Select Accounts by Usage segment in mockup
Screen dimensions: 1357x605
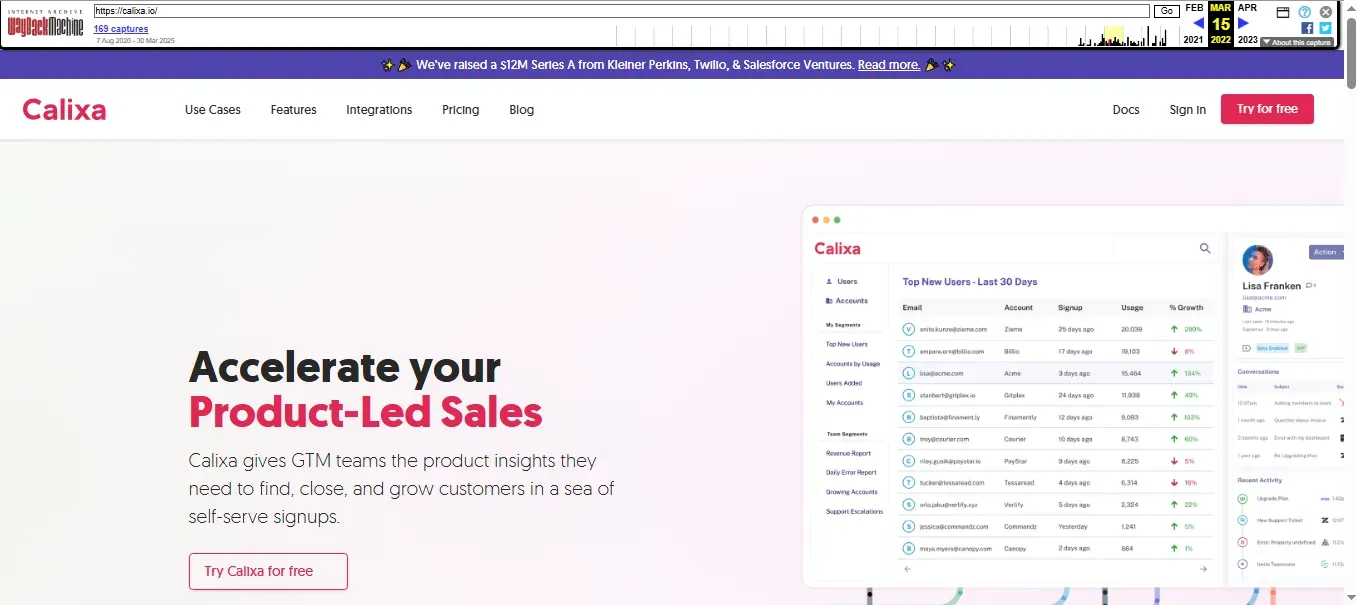click(x=853, y=364)
